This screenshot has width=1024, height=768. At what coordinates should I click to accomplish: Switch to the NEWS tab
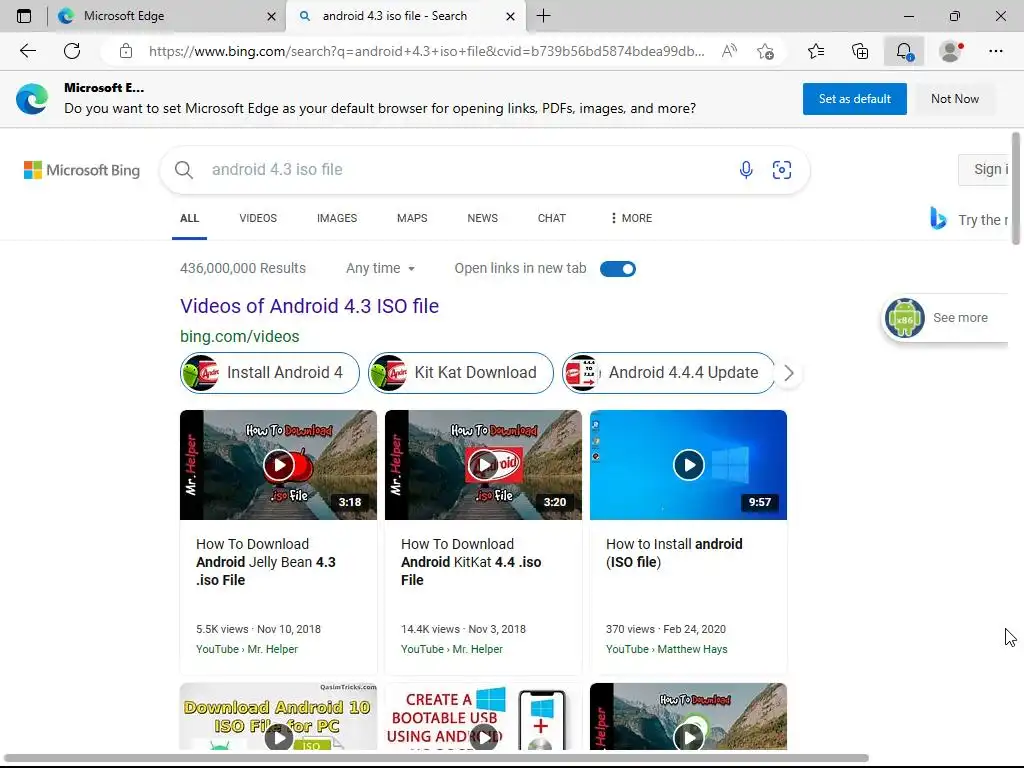coord(483,218)
